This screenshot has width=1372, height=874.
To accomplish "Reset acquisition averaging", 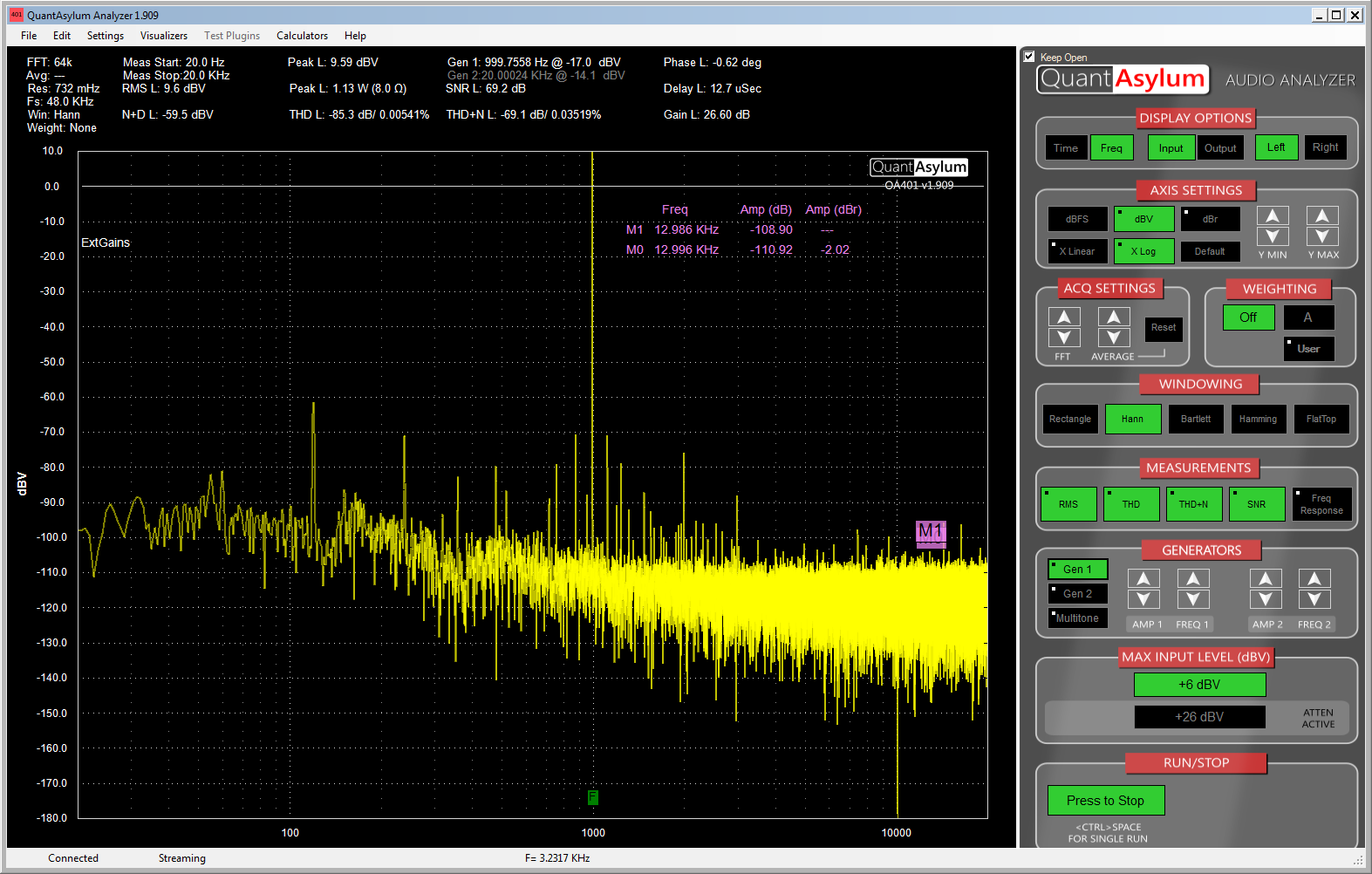I will pyautogui.click(x=1164, y=328).
